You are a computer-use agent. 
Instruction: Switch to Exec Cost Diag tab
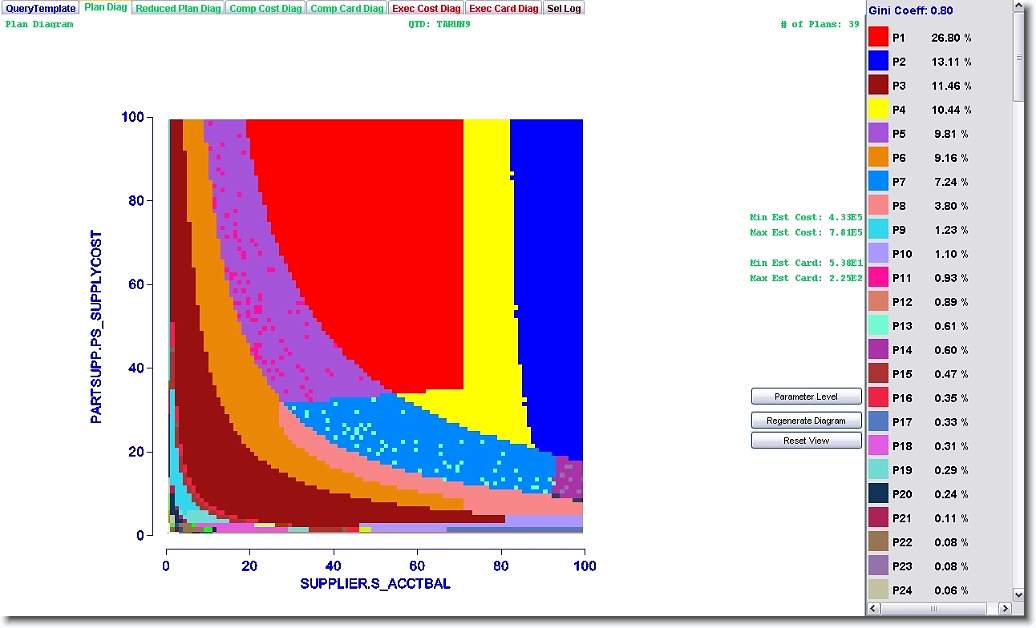click(x=426, y=8)
